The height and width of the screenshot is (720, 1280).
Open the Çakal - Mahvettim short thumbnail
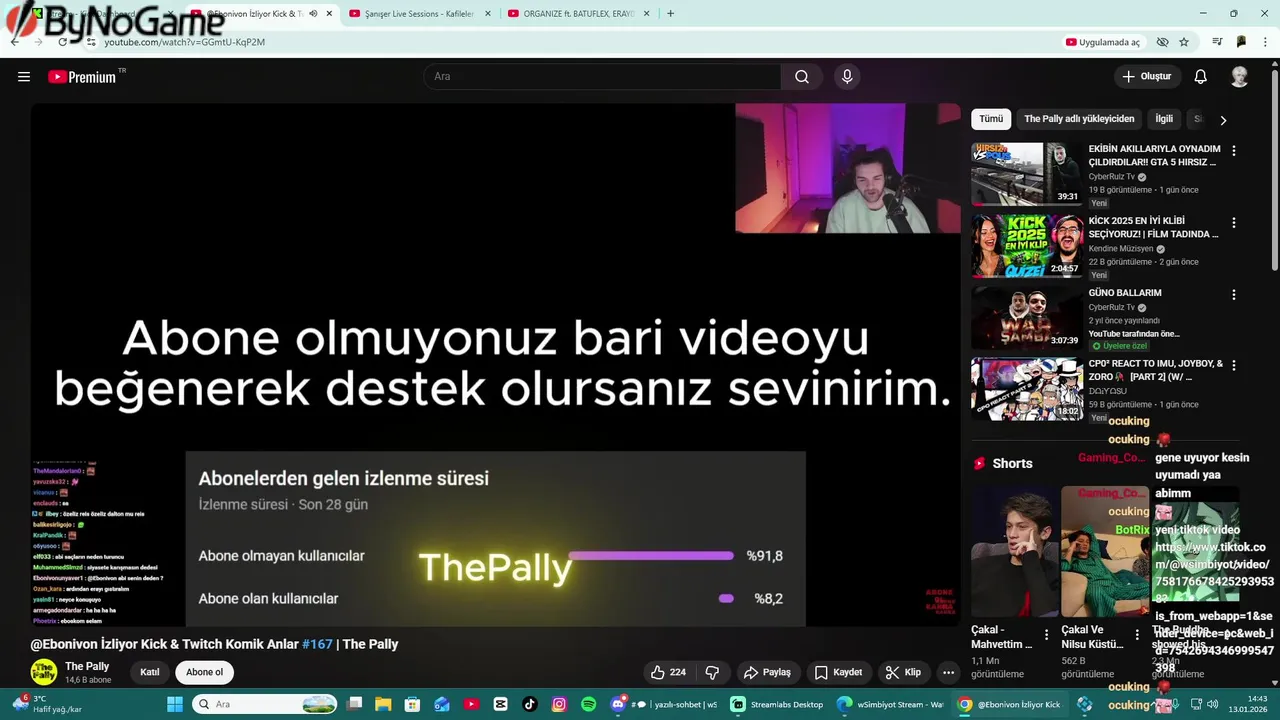[x=1015, y=551]
